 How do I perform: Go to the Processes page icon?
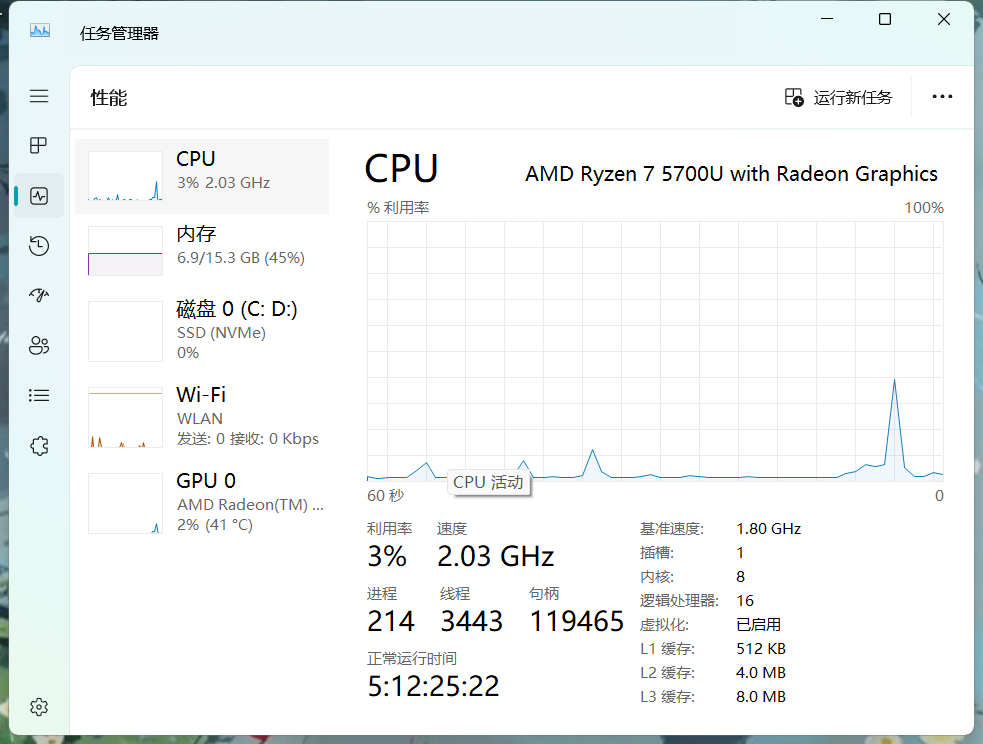39,145
